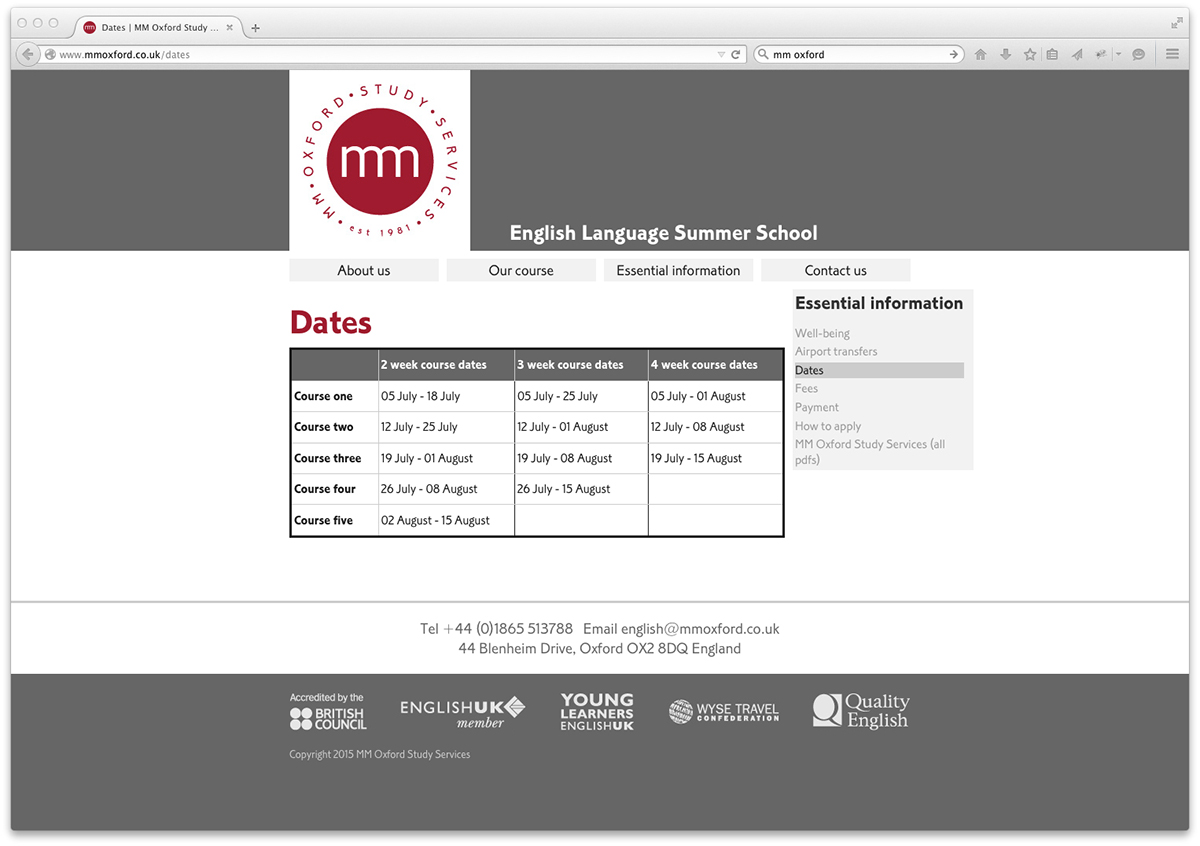Screen dimensions: 1200x846
Task: Show bookmarks list icon in toolbar
Action: pyautogui.click(x=1052, y=55)
